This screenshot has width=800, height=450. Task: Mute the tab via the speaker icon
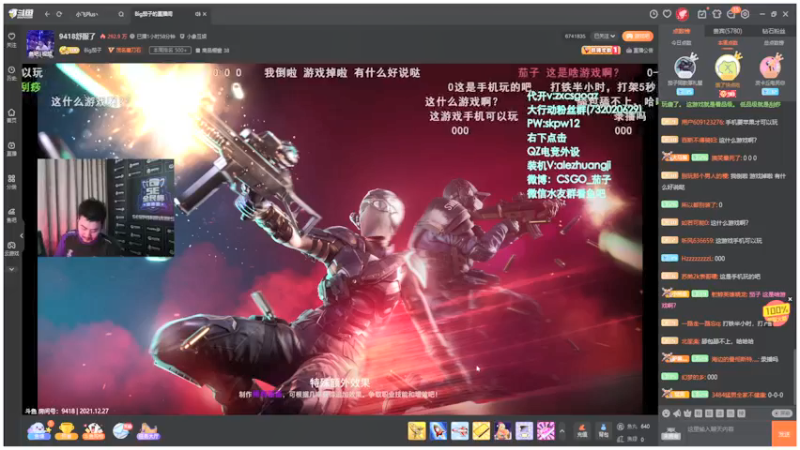click(x=197, y=14)
